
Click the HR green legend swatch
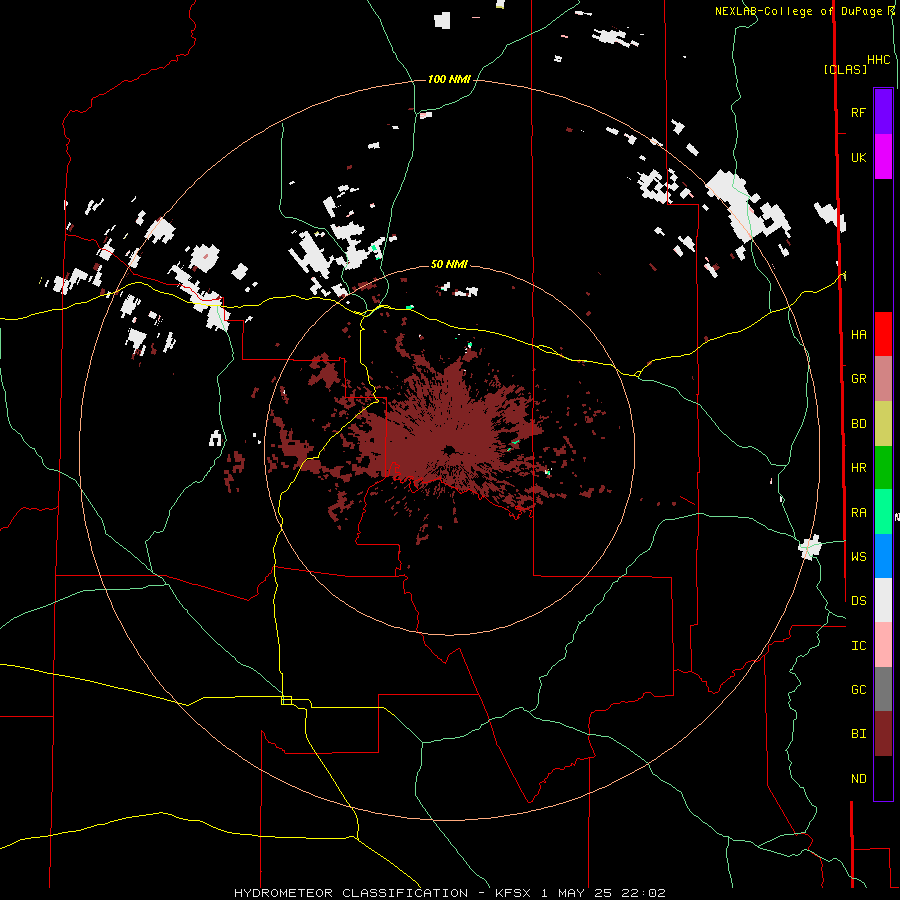pyautogui.click(x=883, y=467)
